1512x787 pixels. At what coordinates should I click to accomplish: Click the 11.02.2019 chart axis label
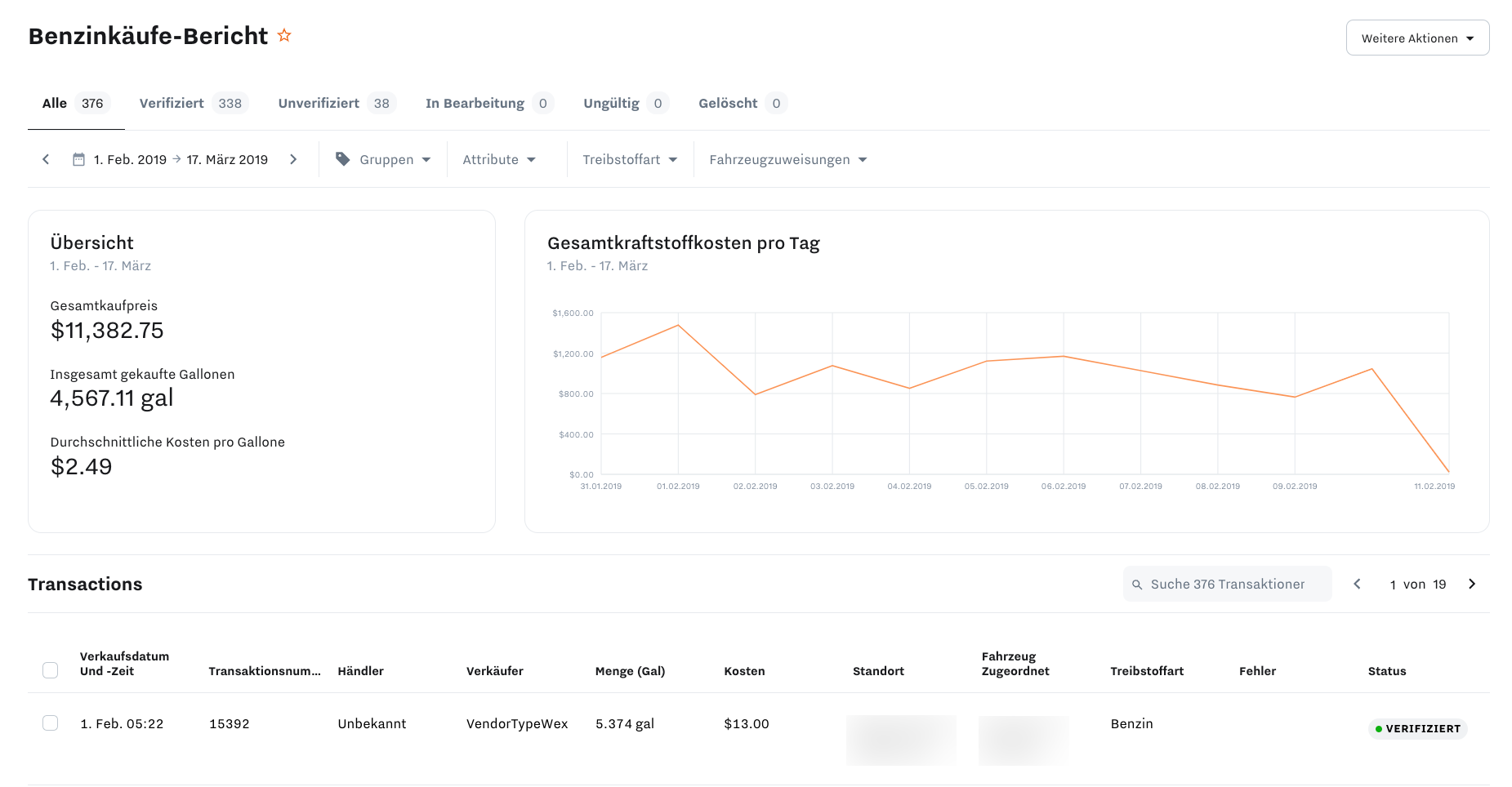tap(1434, 486)
